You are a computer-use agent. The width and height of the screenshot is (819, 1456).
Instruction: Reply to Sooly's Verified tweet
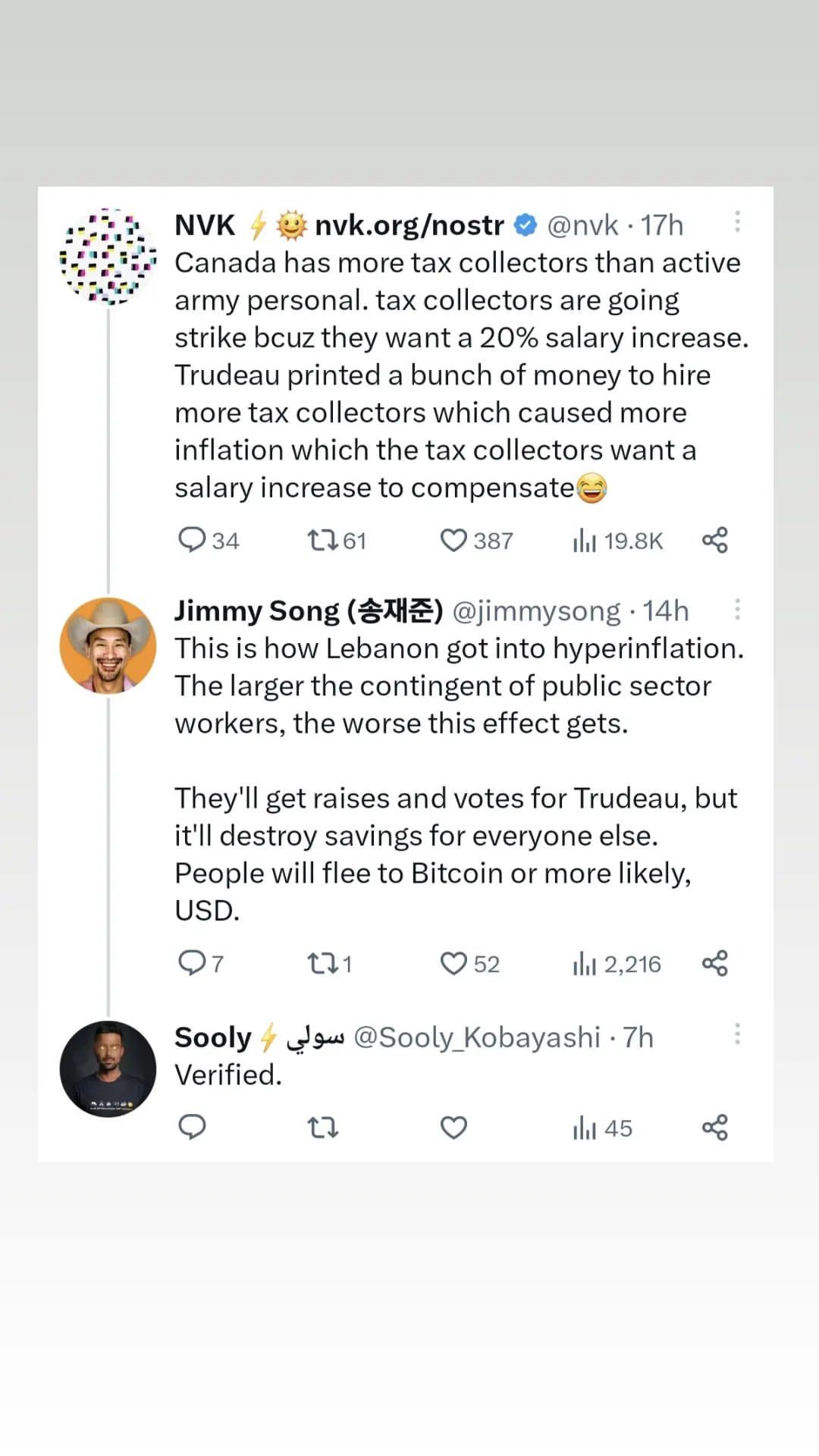coord(192,1128)
